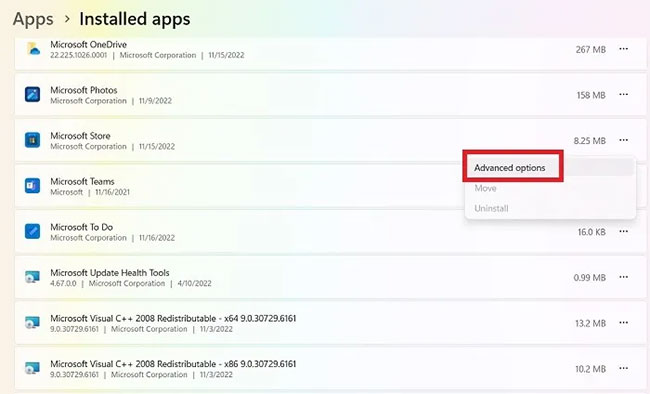Screen dimensions: 650x394
Task: Click the Visual C++ 2008 x64 icon
Action: pyautogui.click(x=32, y=323)
